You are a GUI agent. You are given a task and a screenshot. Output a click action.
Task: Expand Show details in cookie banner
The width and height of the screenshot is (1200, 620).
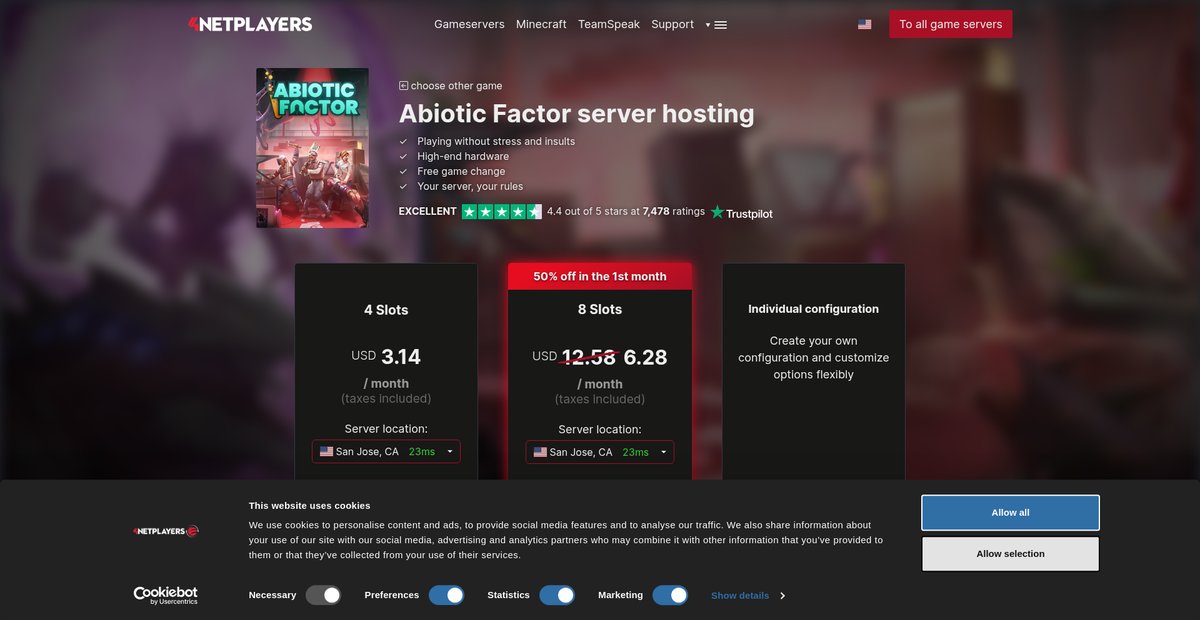click(748, 596)
